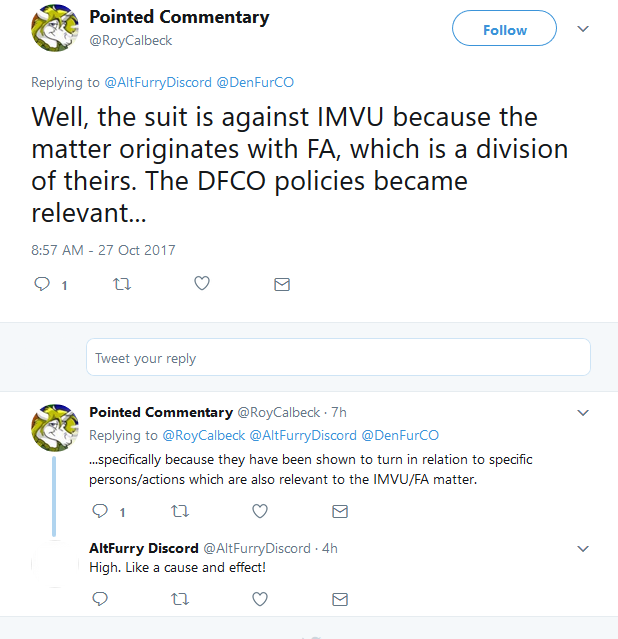This screenshot has height=639, width=618.
Task: Click envelope icon under AltFurry Discord tweet
Action: (x=340, y=599)
